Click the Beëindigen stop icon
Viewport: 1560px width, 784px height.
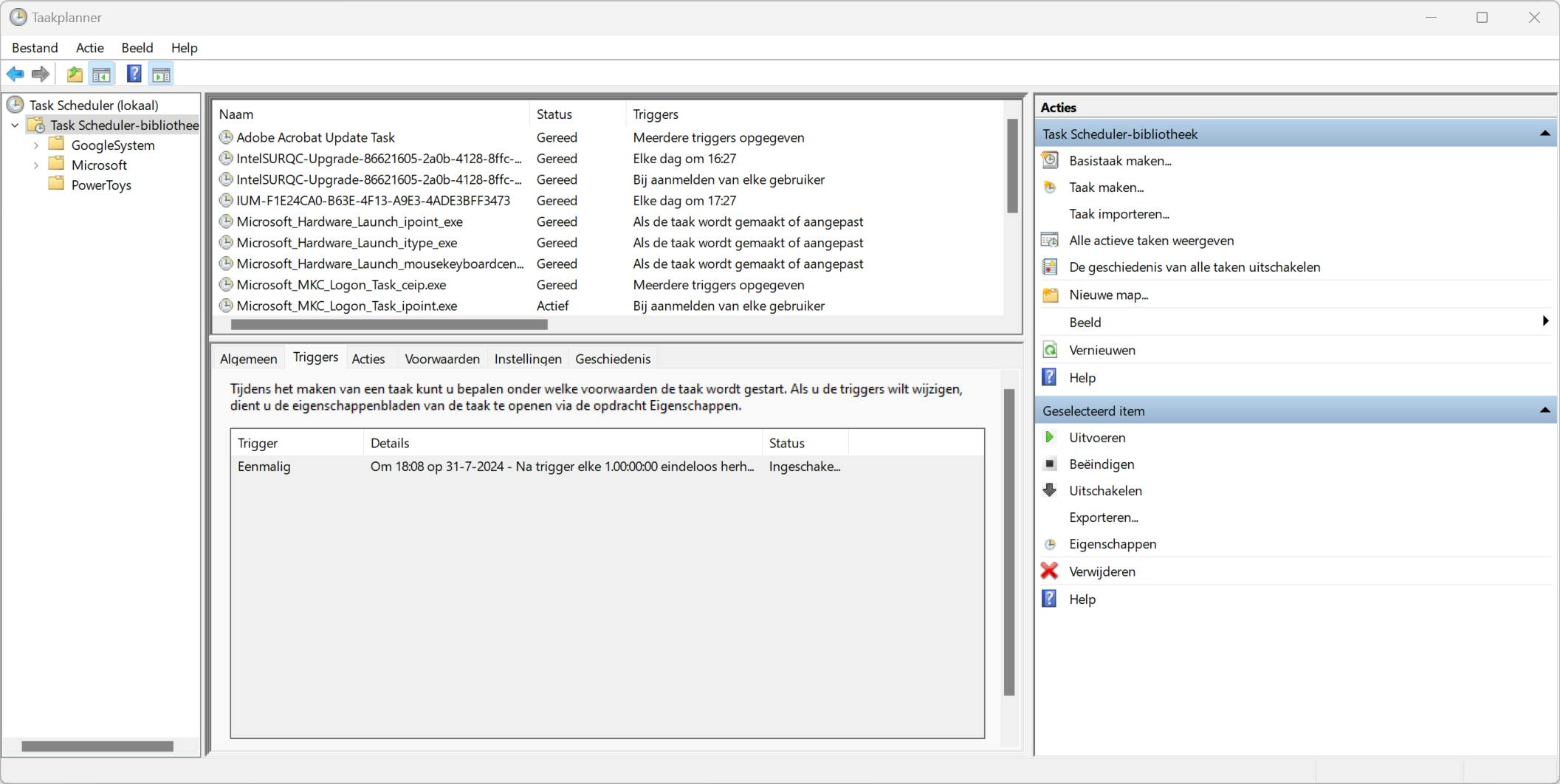pyautogui.click(x=1049, y=464)
